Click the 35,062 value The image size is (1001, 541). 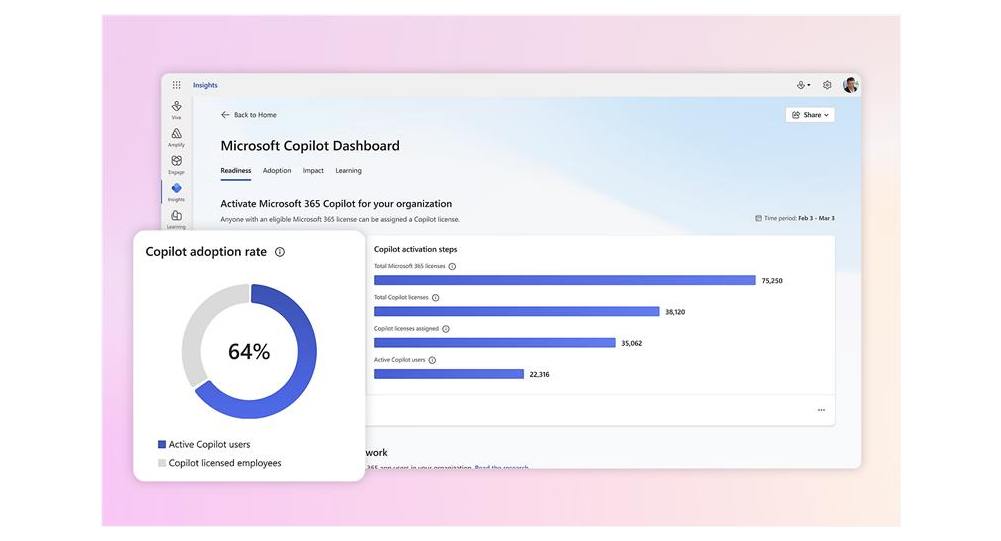[x=631, y=343]
